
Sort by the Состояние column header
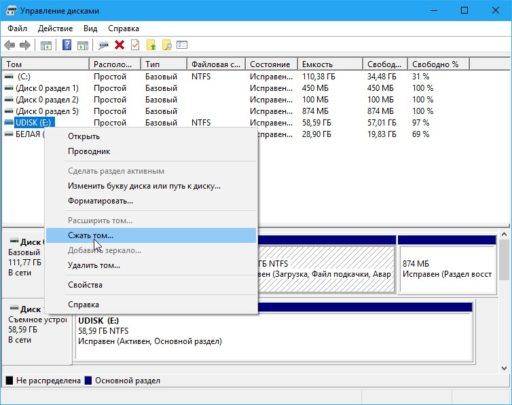pyautogui.click(x=271, y=64)
